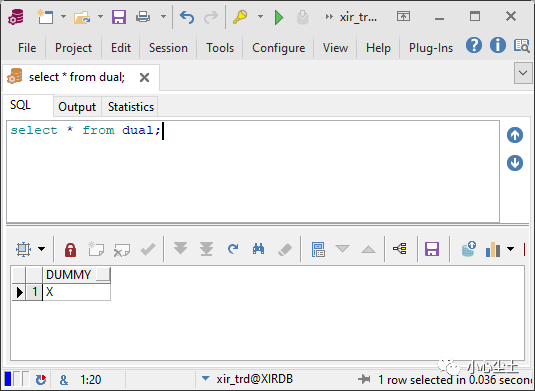Expand the quick access toolbar chevron

tap(329, 16)
